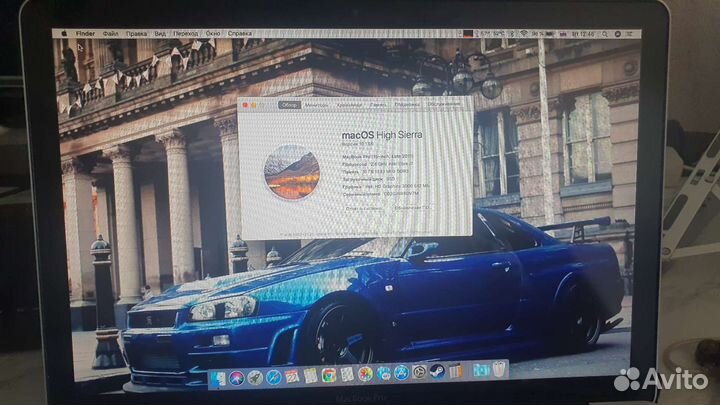The height and width of the screenshot is (405, 720).
Task: Click the High Sierra mountain logo
Action: pos(292,172)
